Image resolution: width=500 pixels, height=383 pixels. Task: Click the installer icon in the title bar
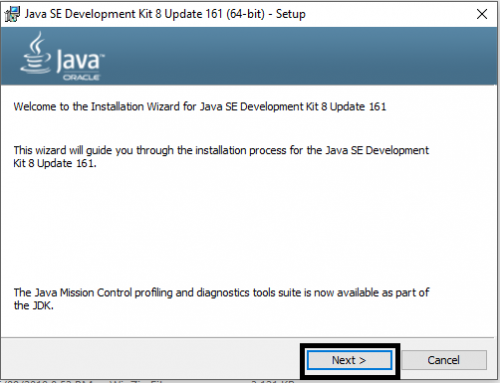pyautogui.click(x=12, y=14)
